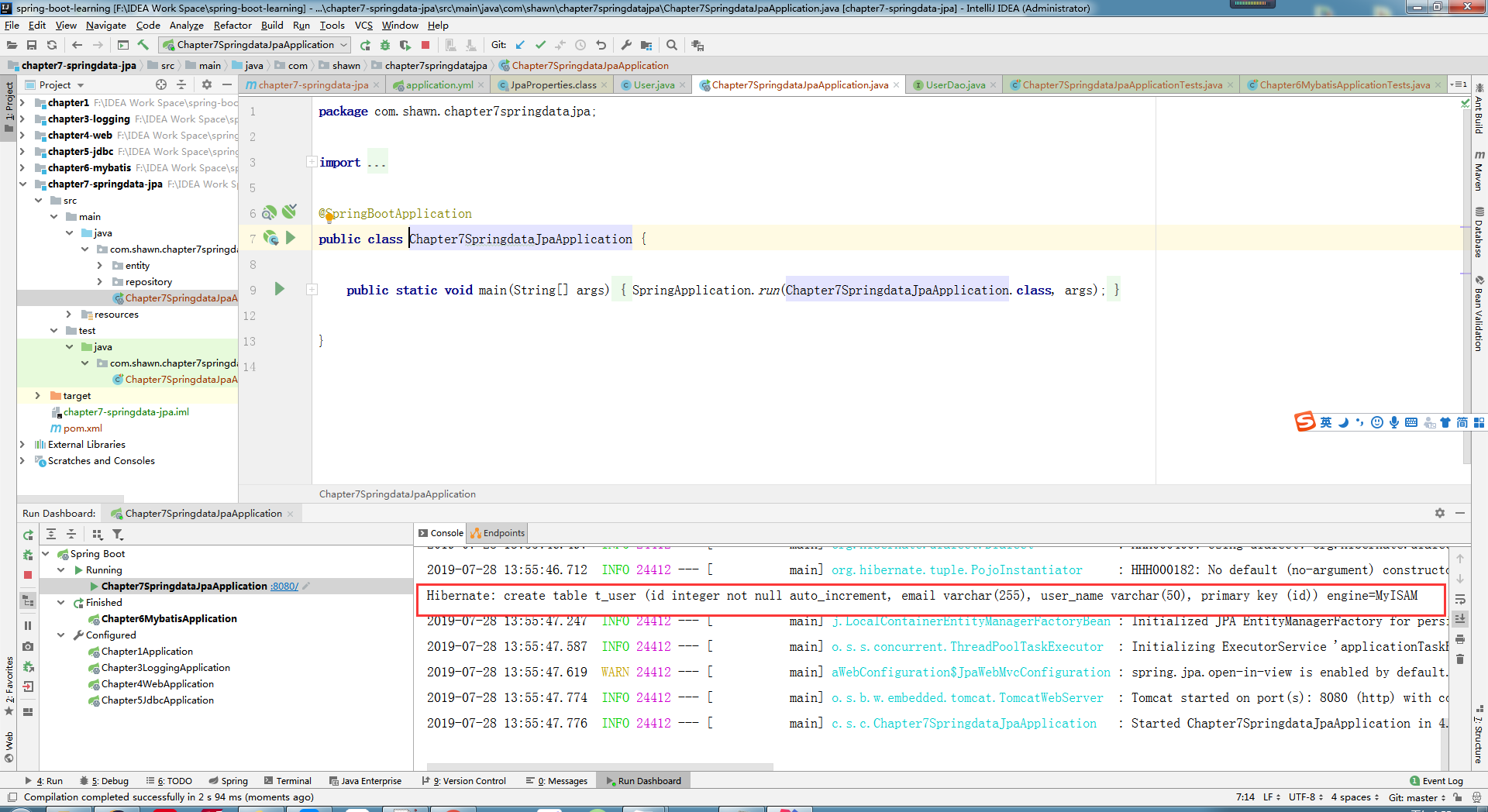1488x812 pixels.
Task: Collapse the Configured group in Run Dashboard
Action: tap(61, 635)
